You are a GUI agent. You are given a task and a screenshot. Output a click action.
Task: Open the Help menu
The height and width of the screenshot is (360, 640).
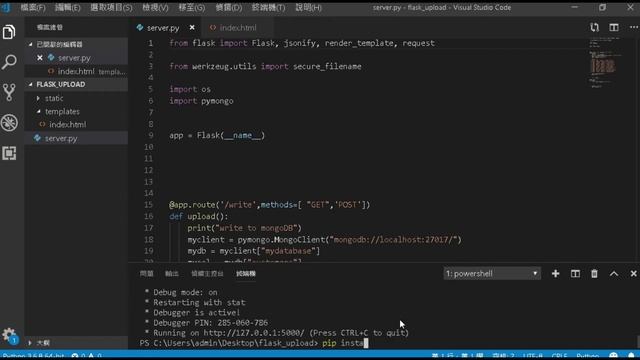click(x=308, y=7)
